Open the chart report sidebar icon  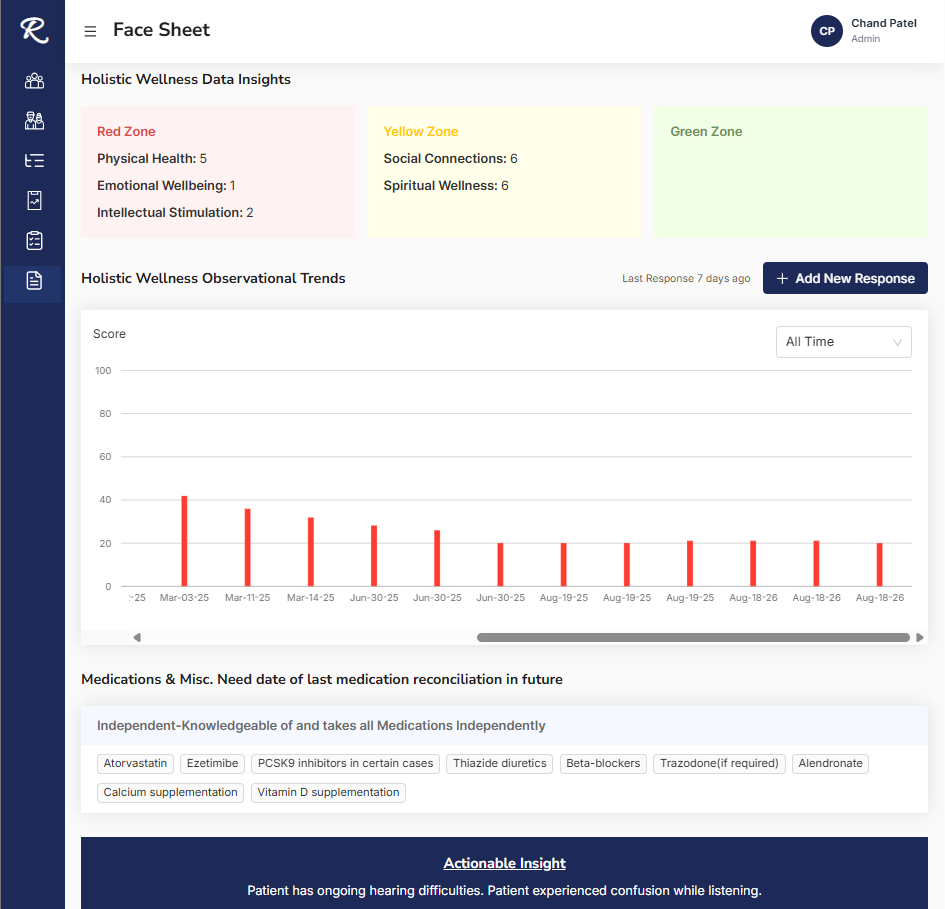34,200
